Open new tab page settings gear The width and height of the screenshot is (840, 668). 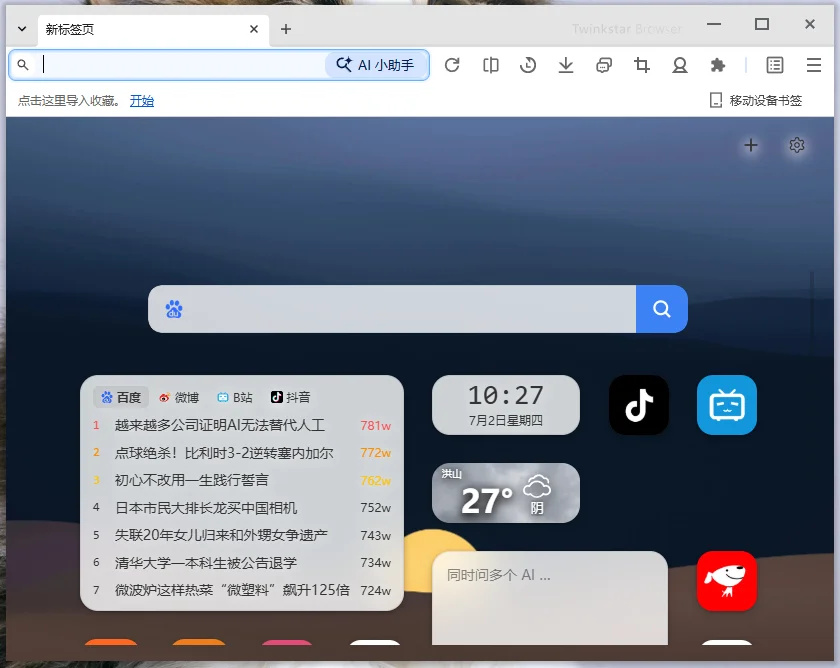[x=797, y=145]
